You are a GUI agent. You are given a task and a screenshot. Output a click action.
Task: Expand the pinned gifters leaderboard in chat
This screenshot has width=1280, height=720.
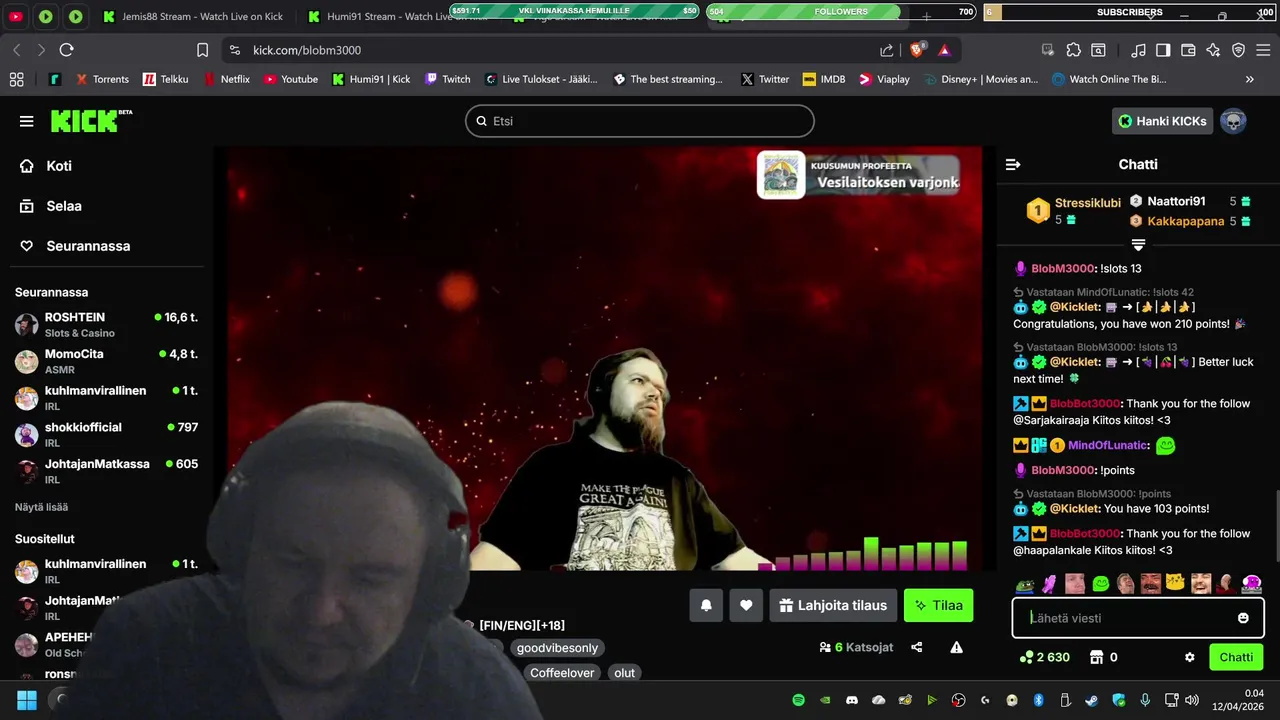coord(1138,245)
